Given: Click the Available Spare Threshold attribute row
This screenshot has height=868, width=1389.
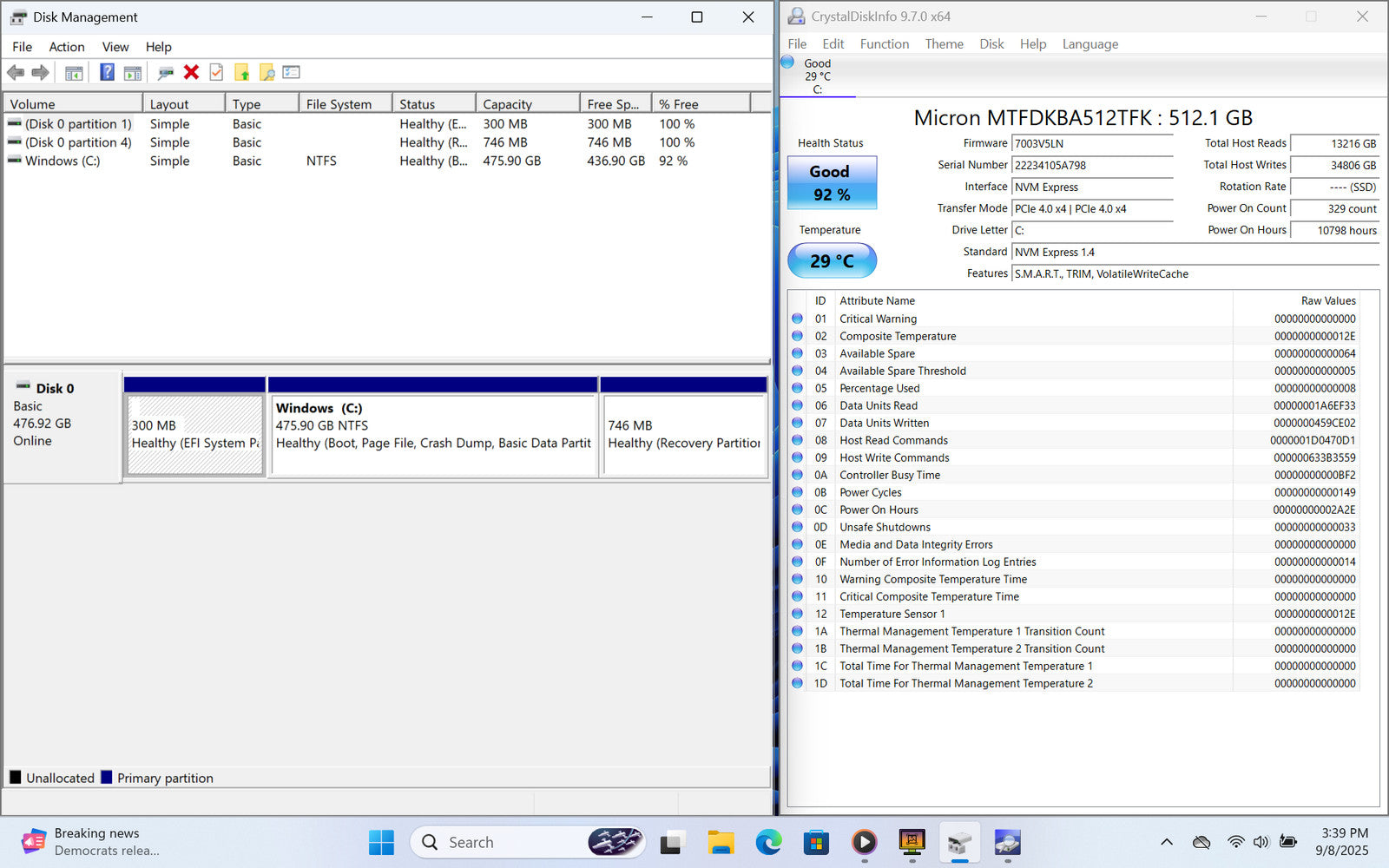Looking at the screenshot, I should tap(1074, 371).
